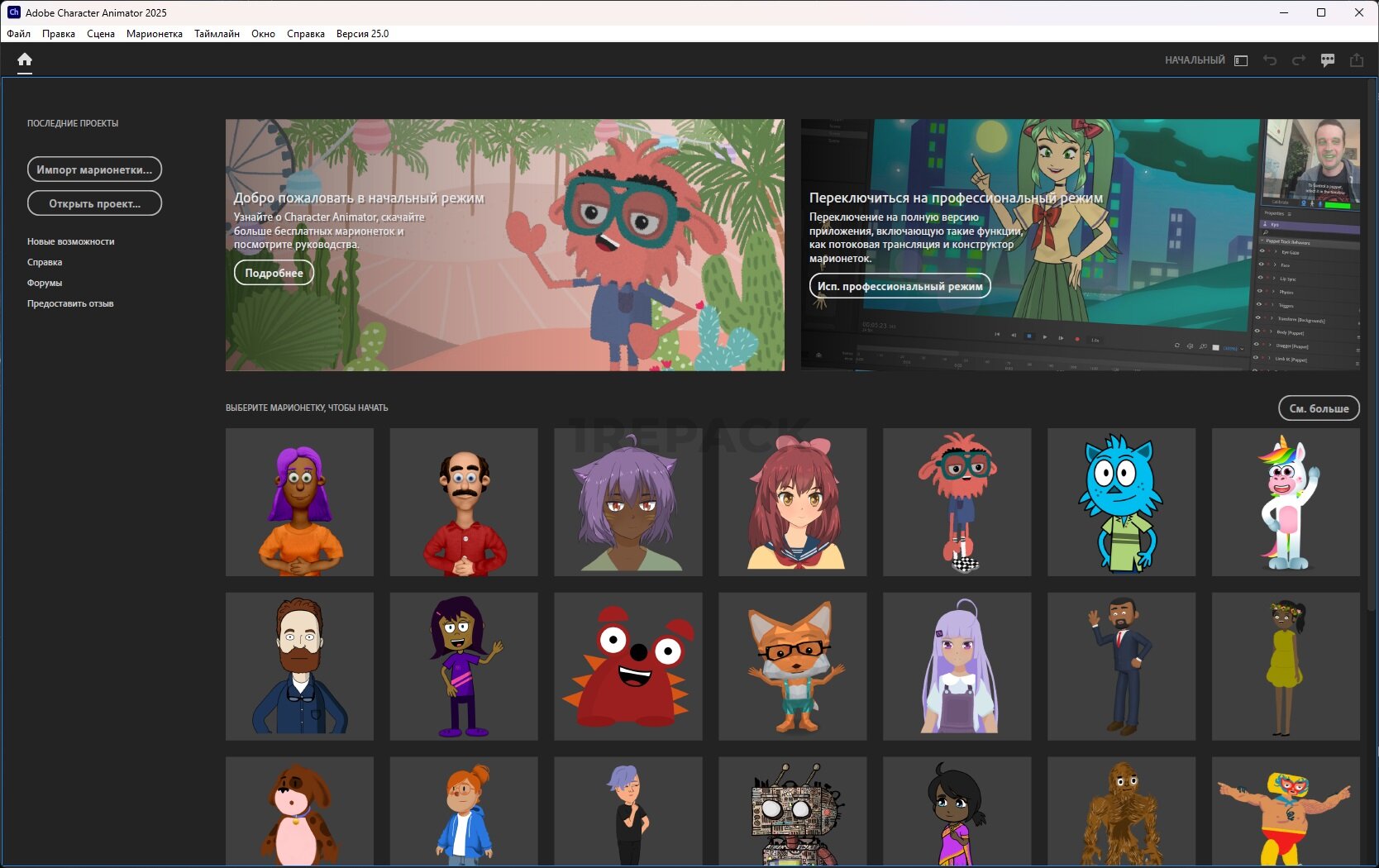Viewport: 1379px width, 868px height.
Task: Switch using Исп. профессиональный режим button
Action: [x=899, y=286]
